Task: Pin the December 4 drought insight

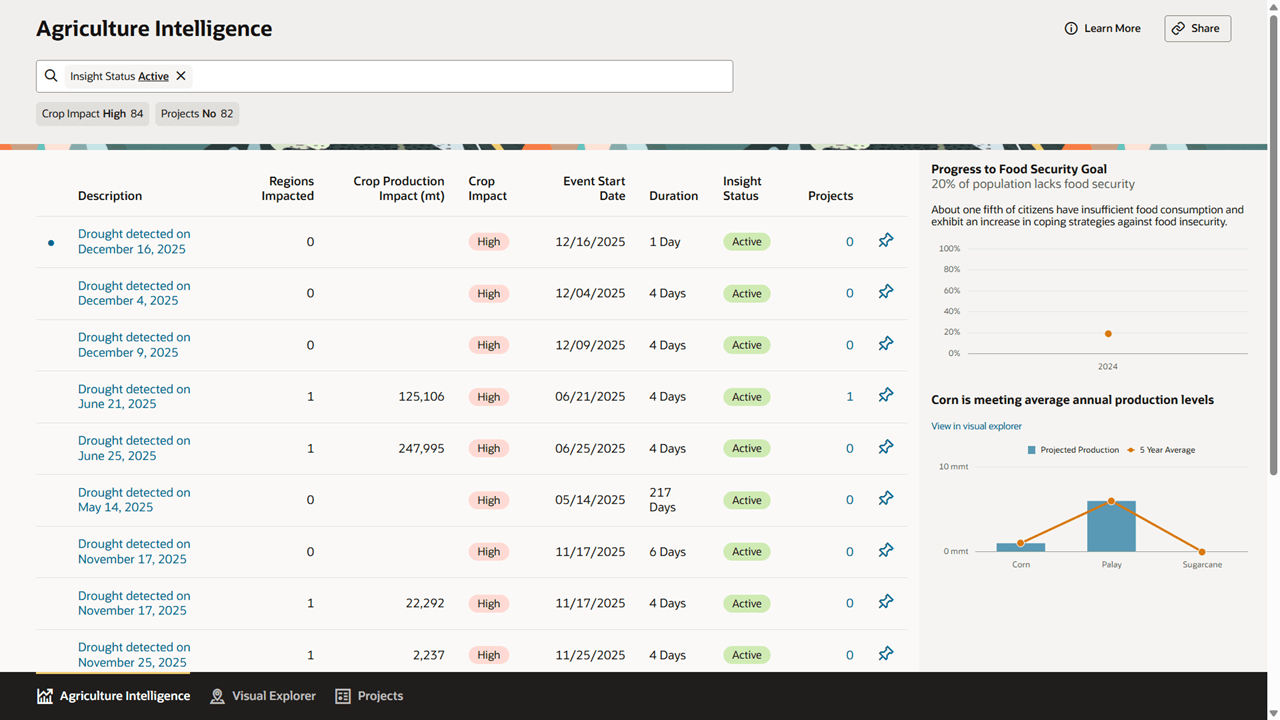Action: point(885,291)
